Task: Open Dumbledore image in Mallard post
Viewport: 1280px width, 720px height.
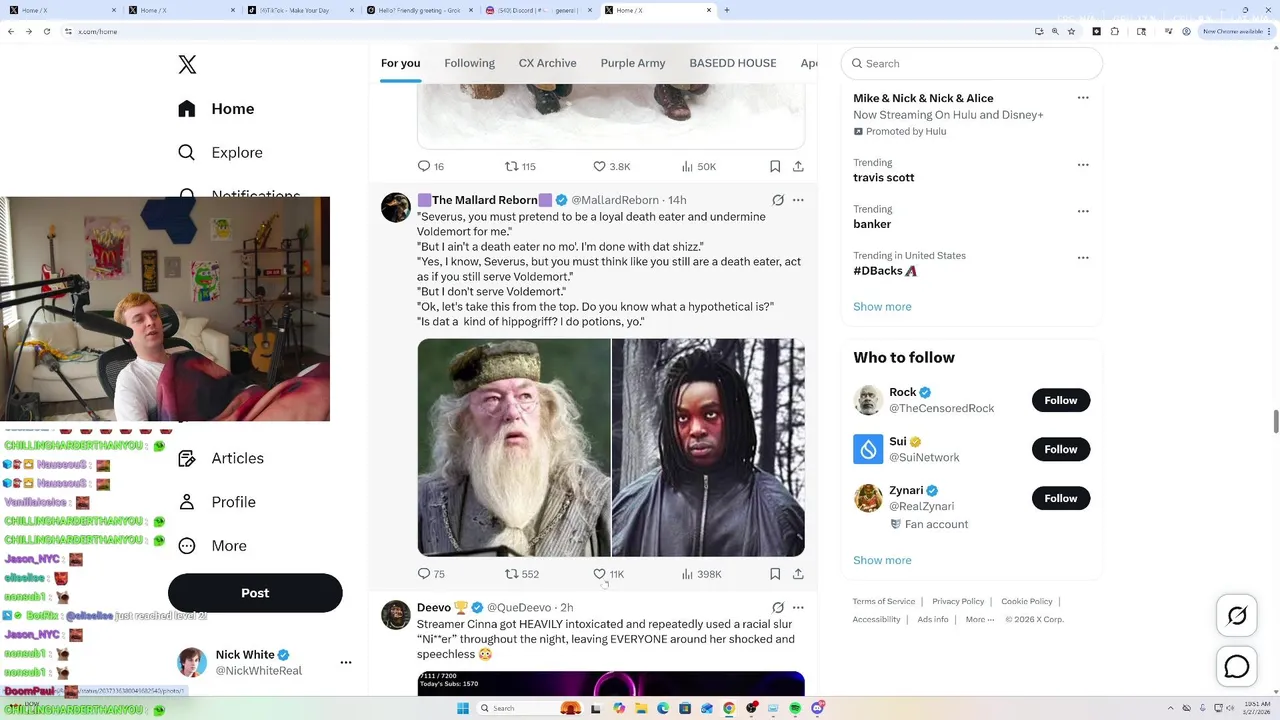Action: click(x=514, y=447)
